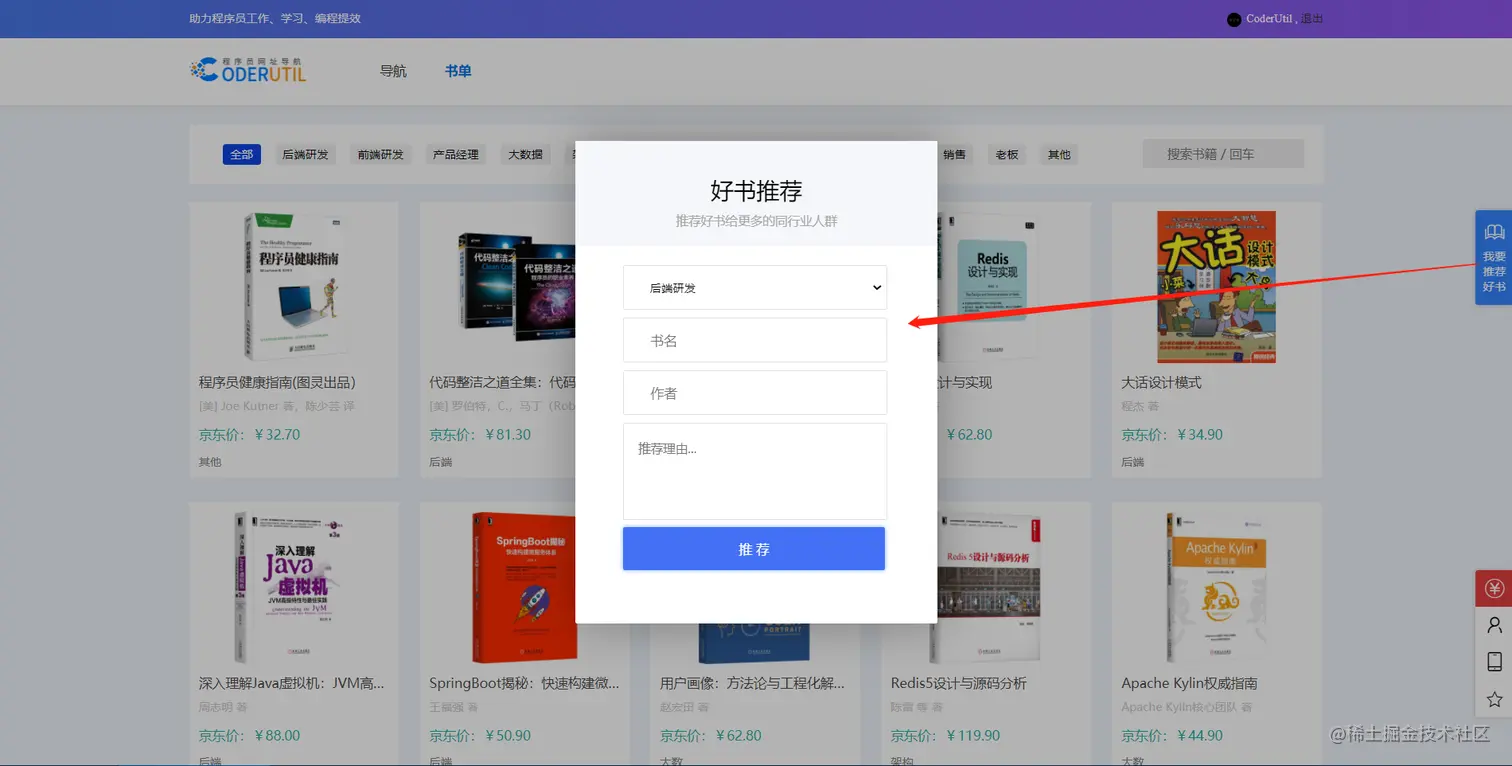Click the star favorites sidebar icon
1512x766 pixels.
click(1494, 699)
